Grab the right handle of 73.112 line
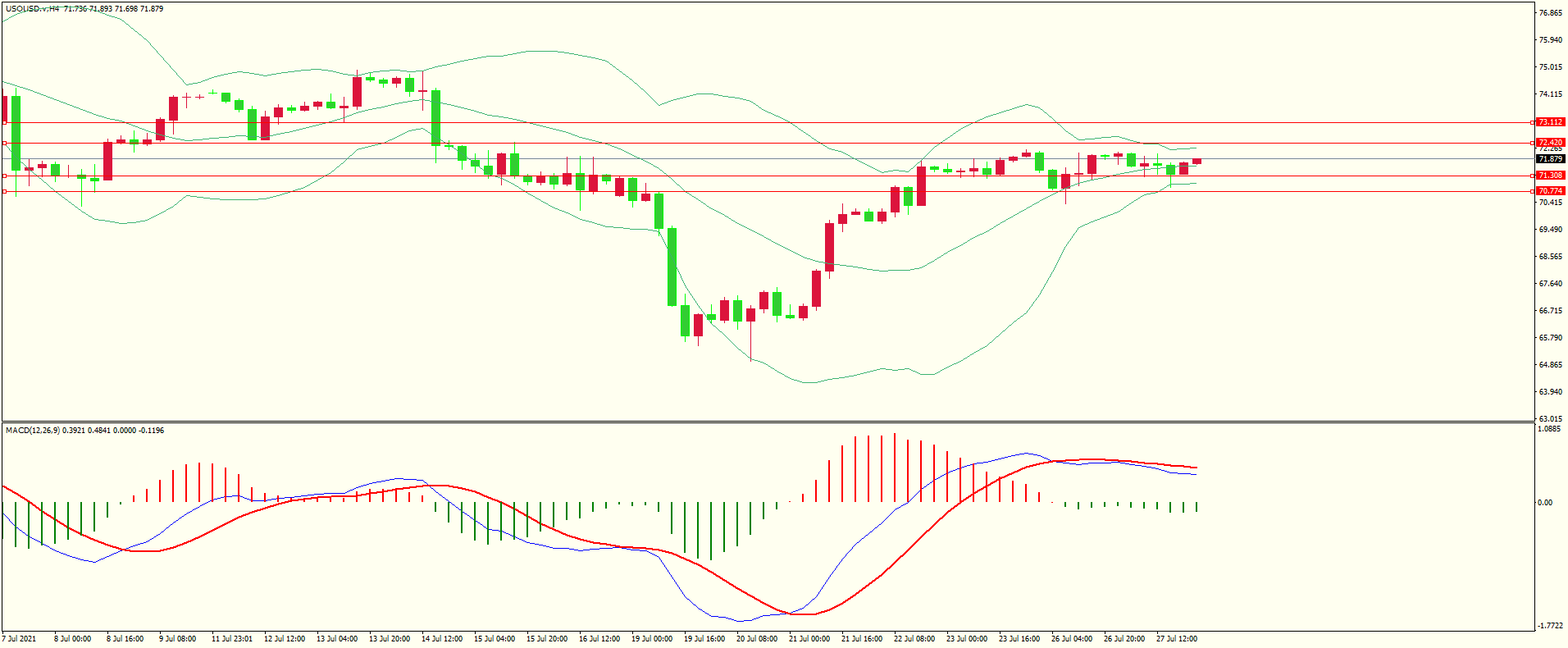The height and width of the screenshot is (648, 1568). (x=1533, y=122)
